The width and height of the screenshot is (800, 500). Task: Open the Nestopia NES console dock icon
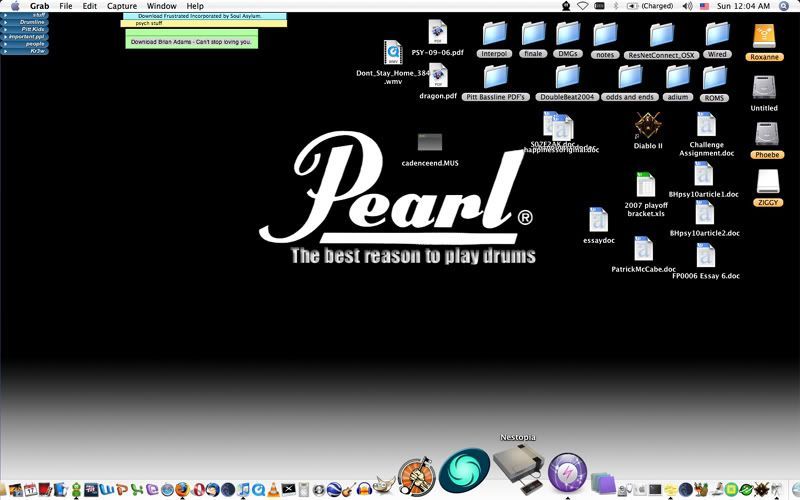pyautogui.click(x=518, y=469)
